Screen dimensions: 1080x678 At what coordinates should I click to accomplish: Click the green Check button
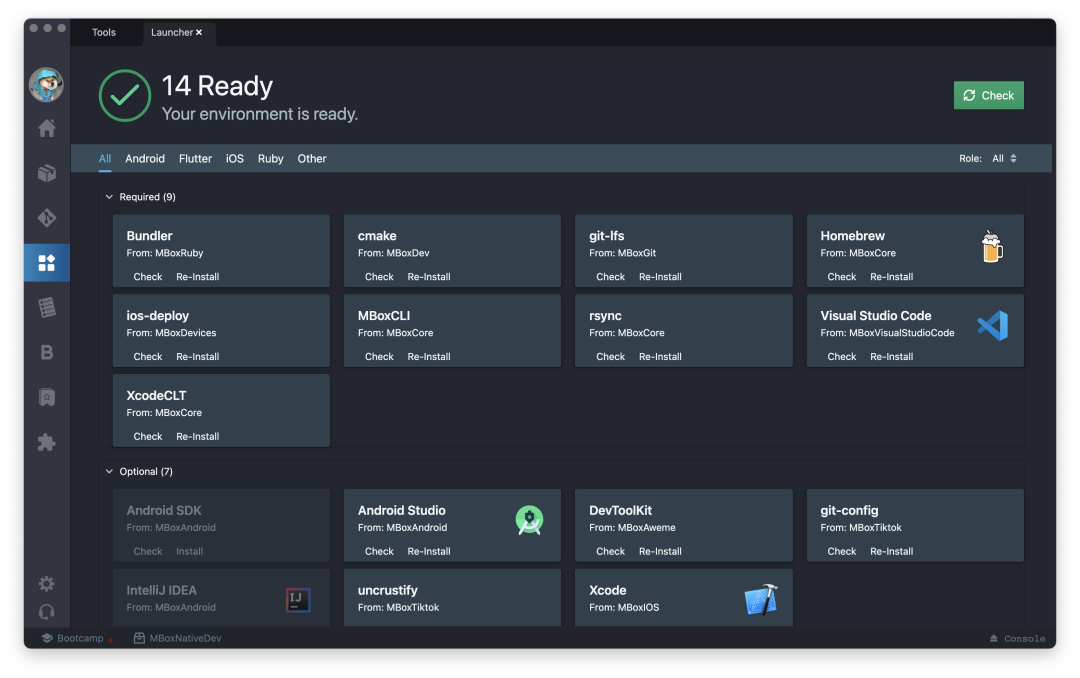point(988,95)
